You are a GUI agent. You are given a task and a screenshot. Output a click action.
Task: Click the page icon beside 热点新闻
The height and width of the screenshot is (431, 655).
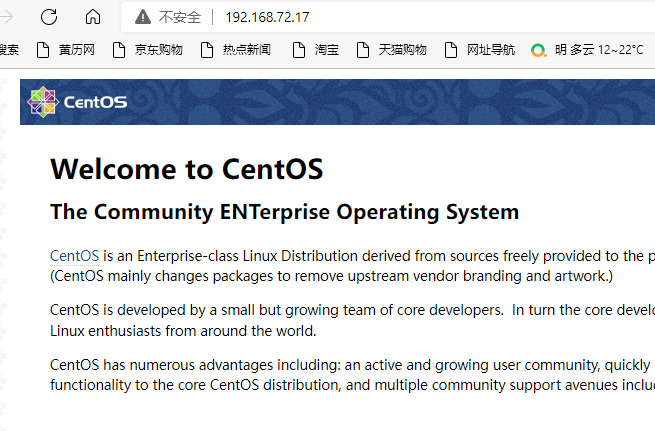[x=207, y=50]
